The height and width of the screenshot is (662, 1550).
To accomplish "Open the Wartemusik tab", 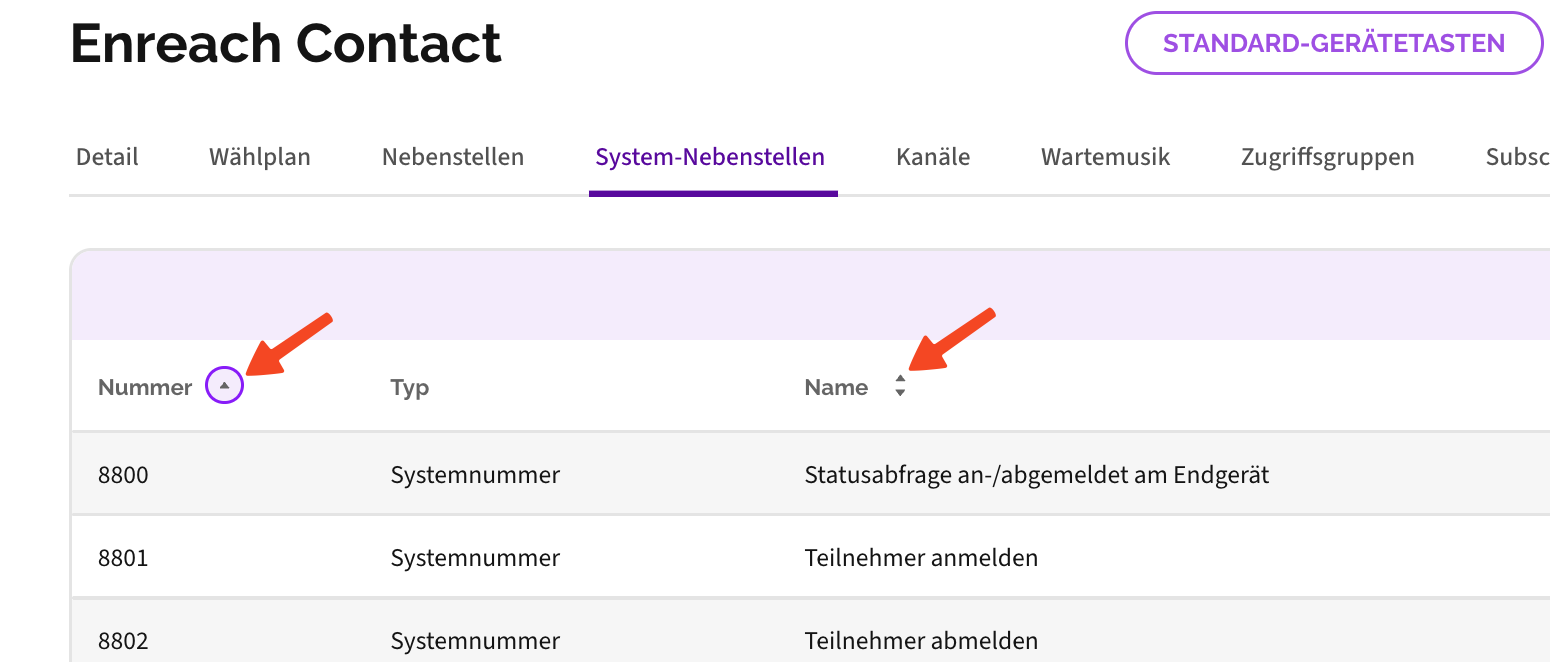I will 1105,157.
